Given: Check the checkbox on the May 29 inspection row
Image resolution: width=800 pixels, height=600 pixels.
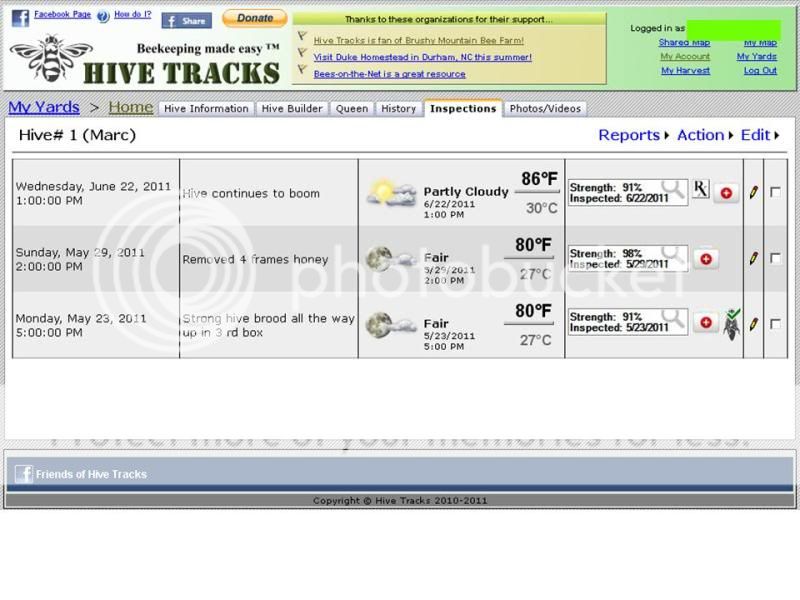Looking at the screenshot, I should (775, 257).
